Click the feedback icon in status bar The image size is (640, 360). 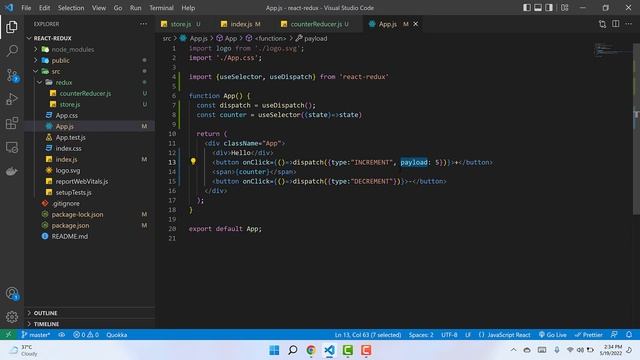614,335
